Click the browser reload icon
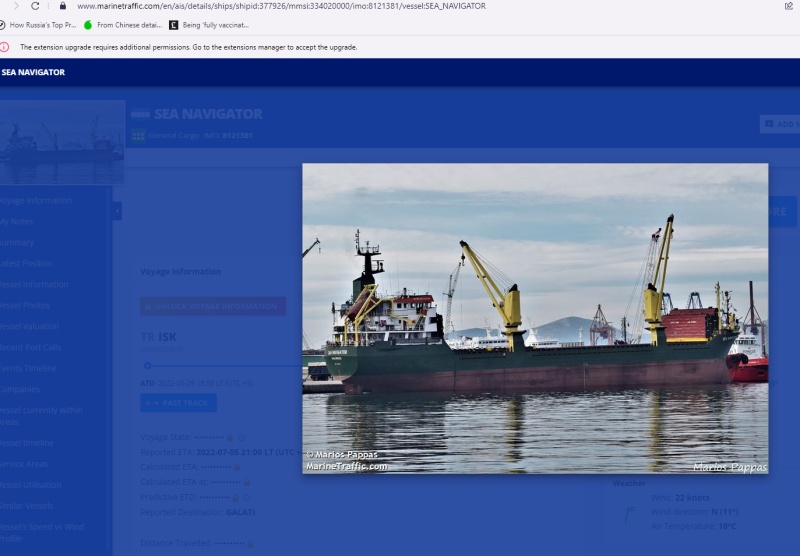This screenshot has height=556, width=800. [x=36, y=6]
